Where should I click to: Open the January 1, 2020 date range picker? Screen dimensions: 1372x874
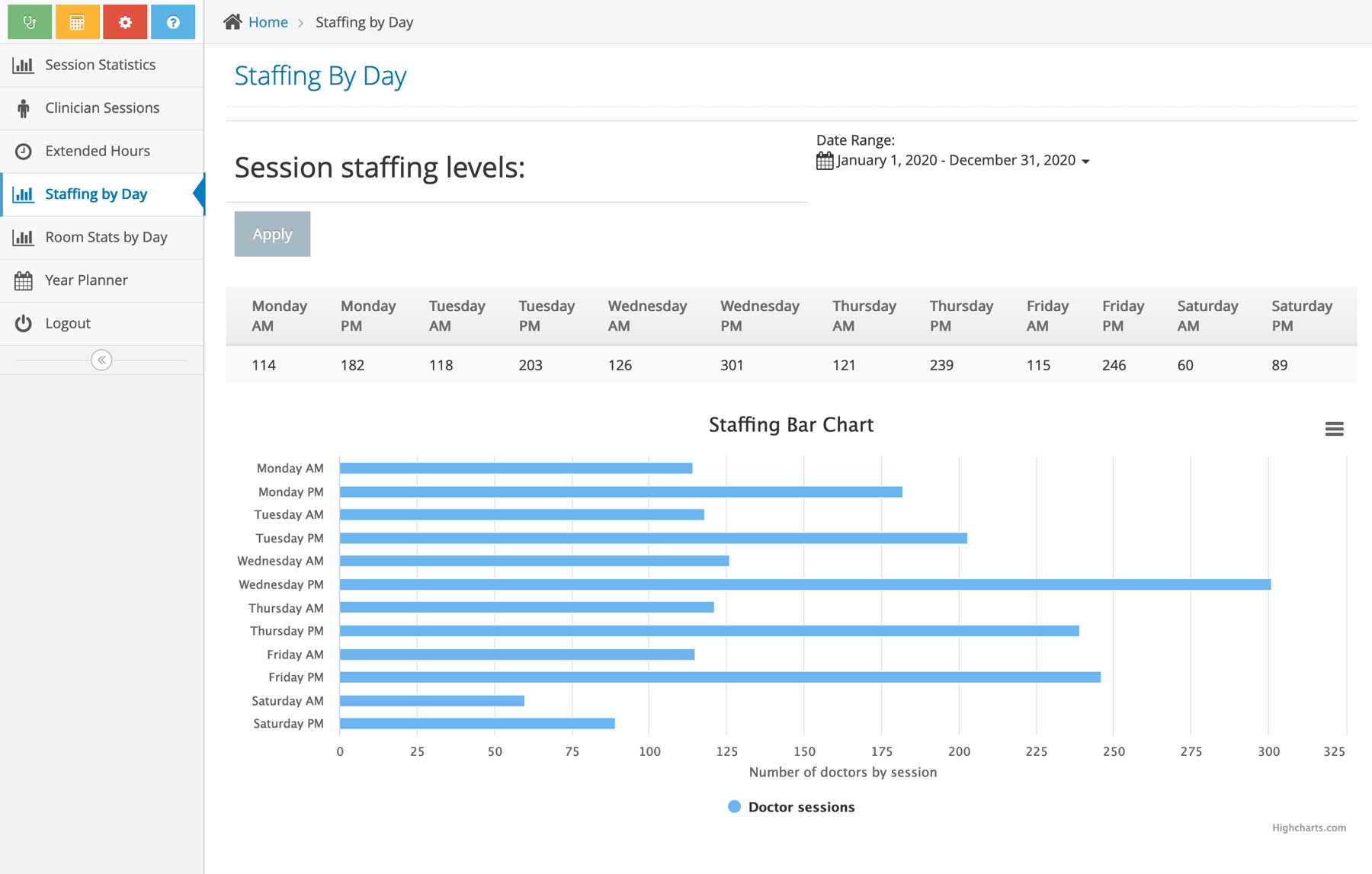956,161
